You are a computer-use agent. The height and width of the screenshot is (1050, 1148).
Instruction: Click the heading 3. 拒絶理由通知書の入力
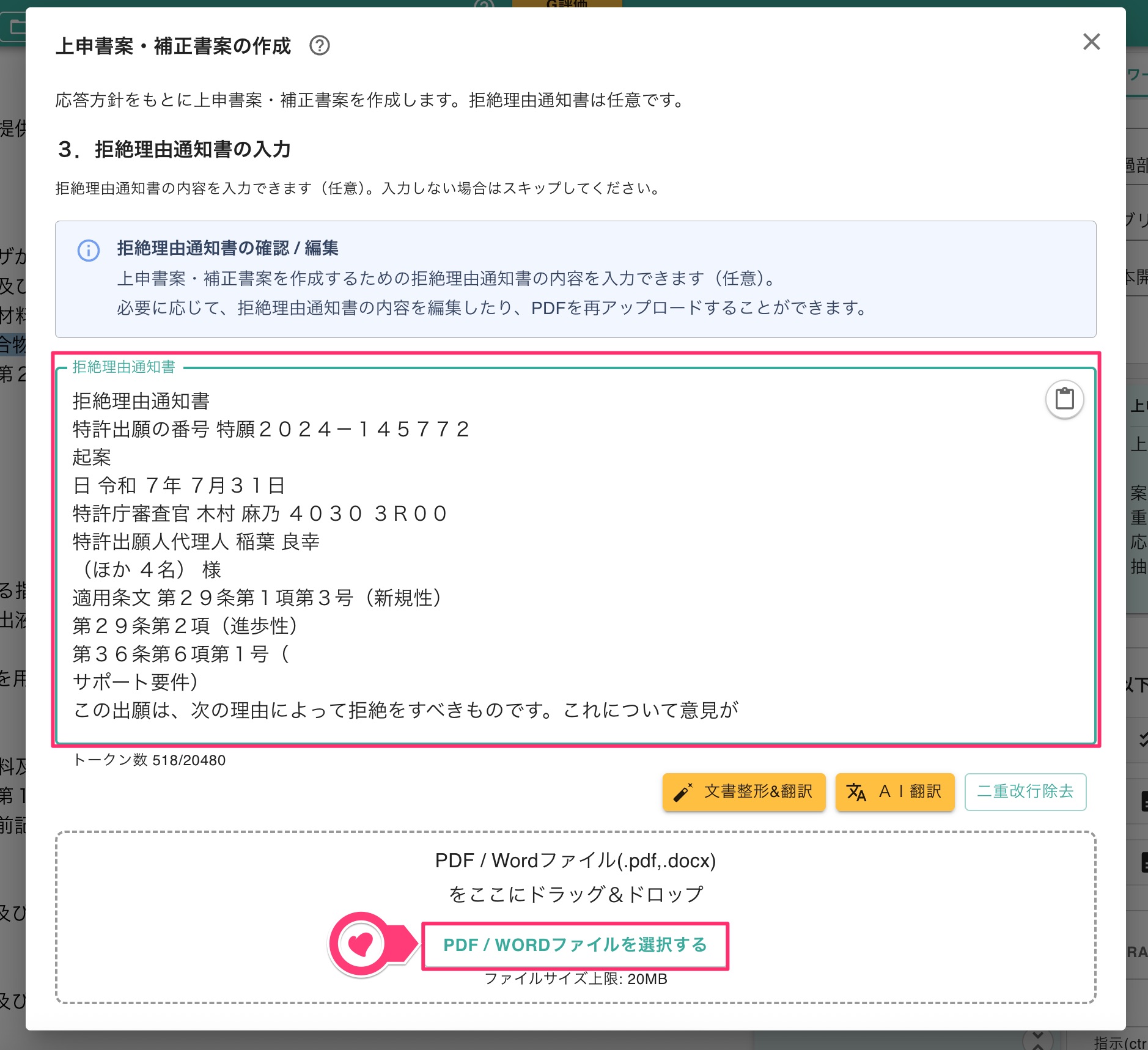coord(174,149)
